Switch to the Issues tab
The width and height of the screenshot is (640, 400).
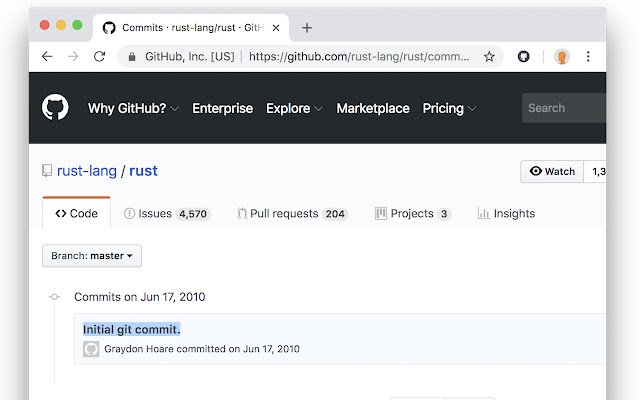click(167, 213)
